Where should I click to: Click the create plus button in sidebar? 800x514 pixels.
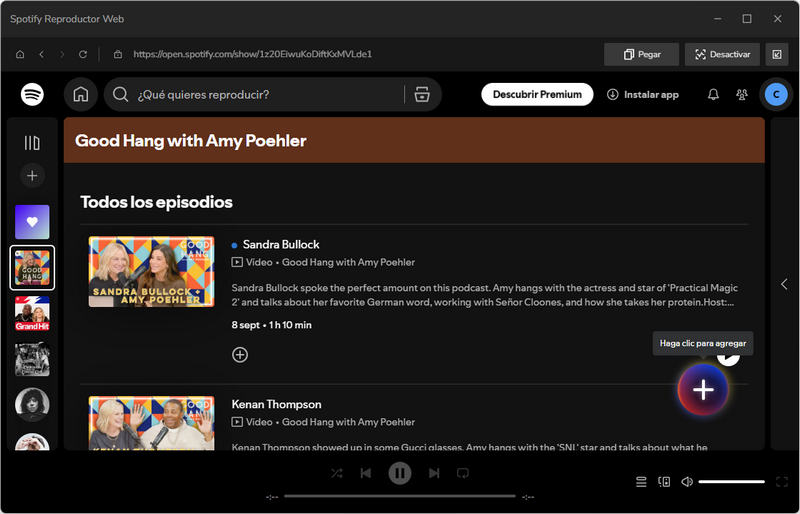(32, 176)
